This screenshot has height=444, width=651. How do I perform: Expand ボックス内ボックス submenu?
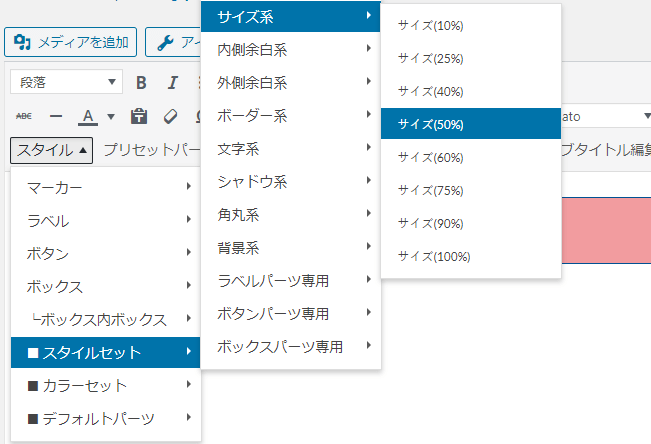coord(106,319)
